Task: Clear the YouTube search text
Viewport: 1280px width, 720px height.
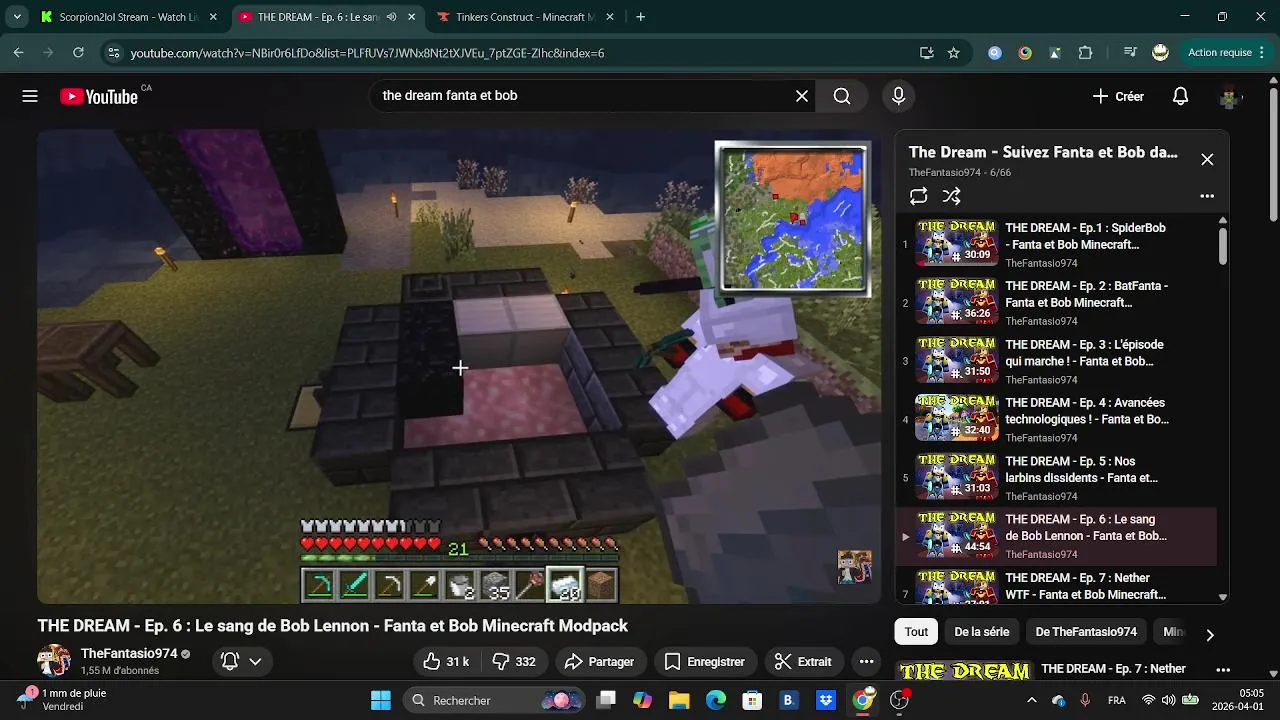Action: click(x=802, y=96)
